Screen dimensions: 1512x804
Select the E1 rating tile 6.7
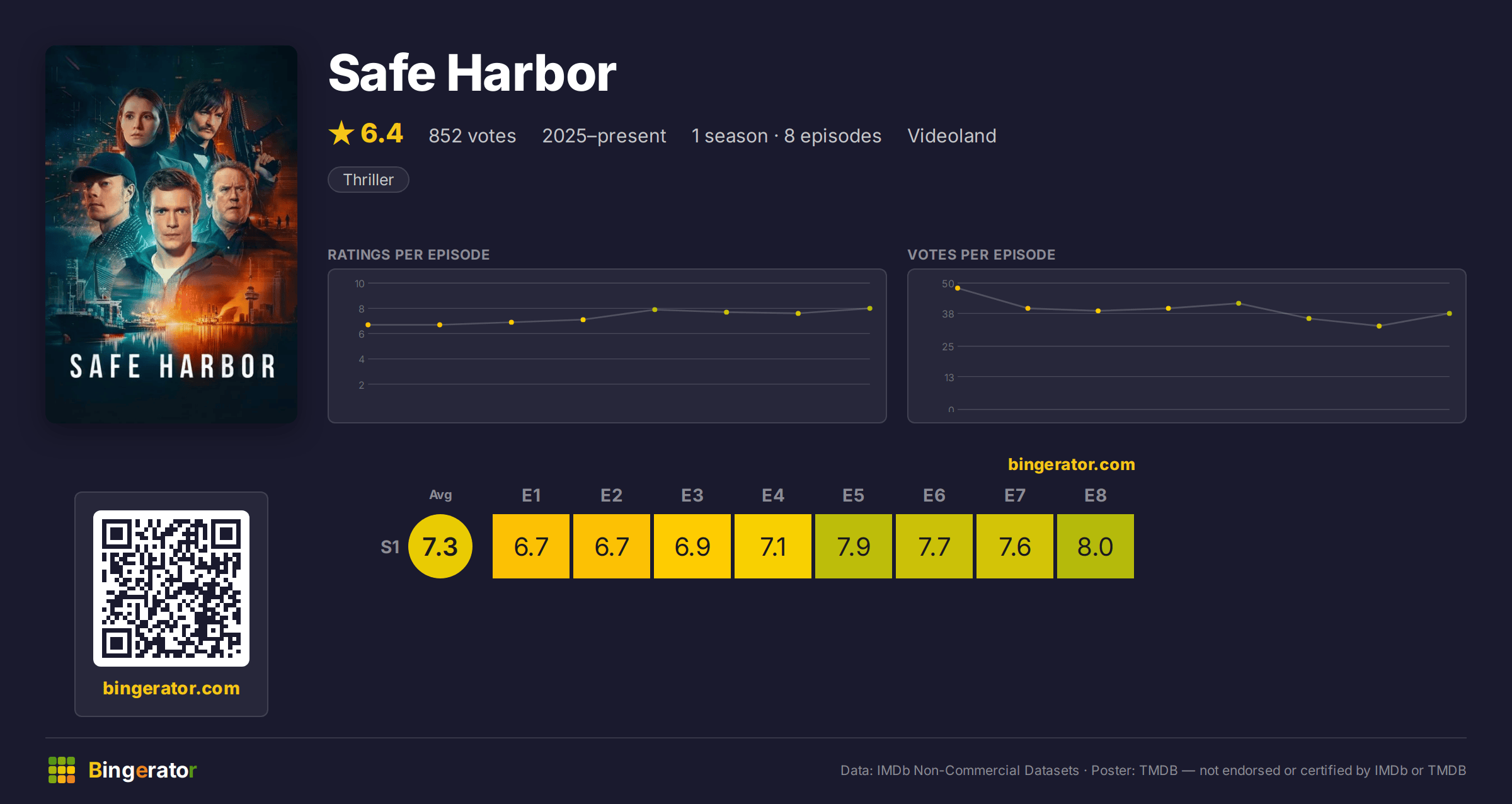coord(531,546)
